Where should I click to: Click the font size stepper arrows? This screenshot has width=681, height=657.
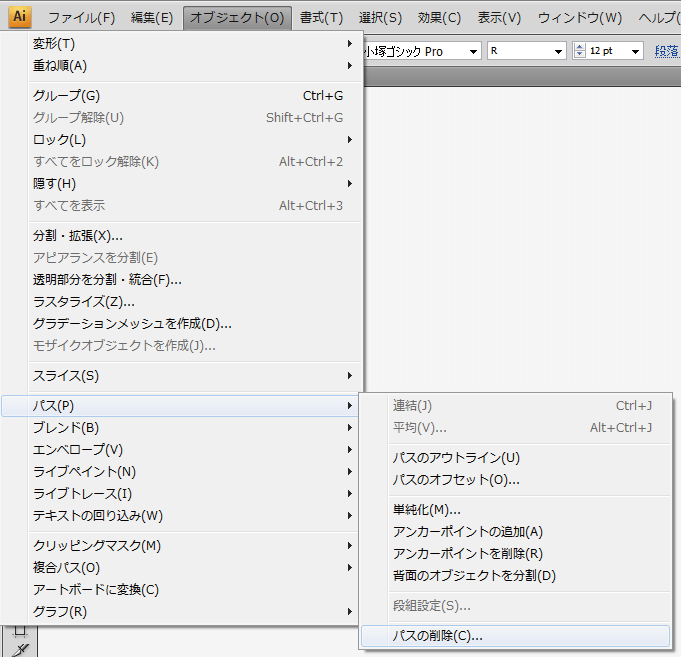(579, 51)
